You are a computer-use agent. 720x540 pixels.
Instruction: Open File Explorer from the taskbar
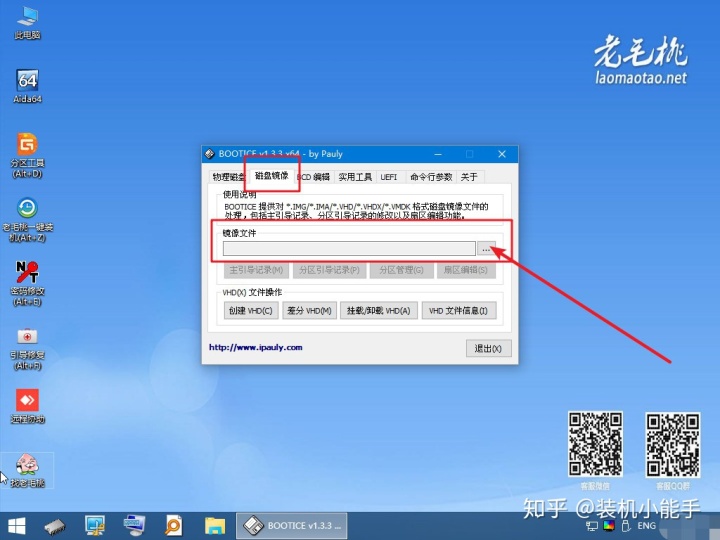(215, 526)
